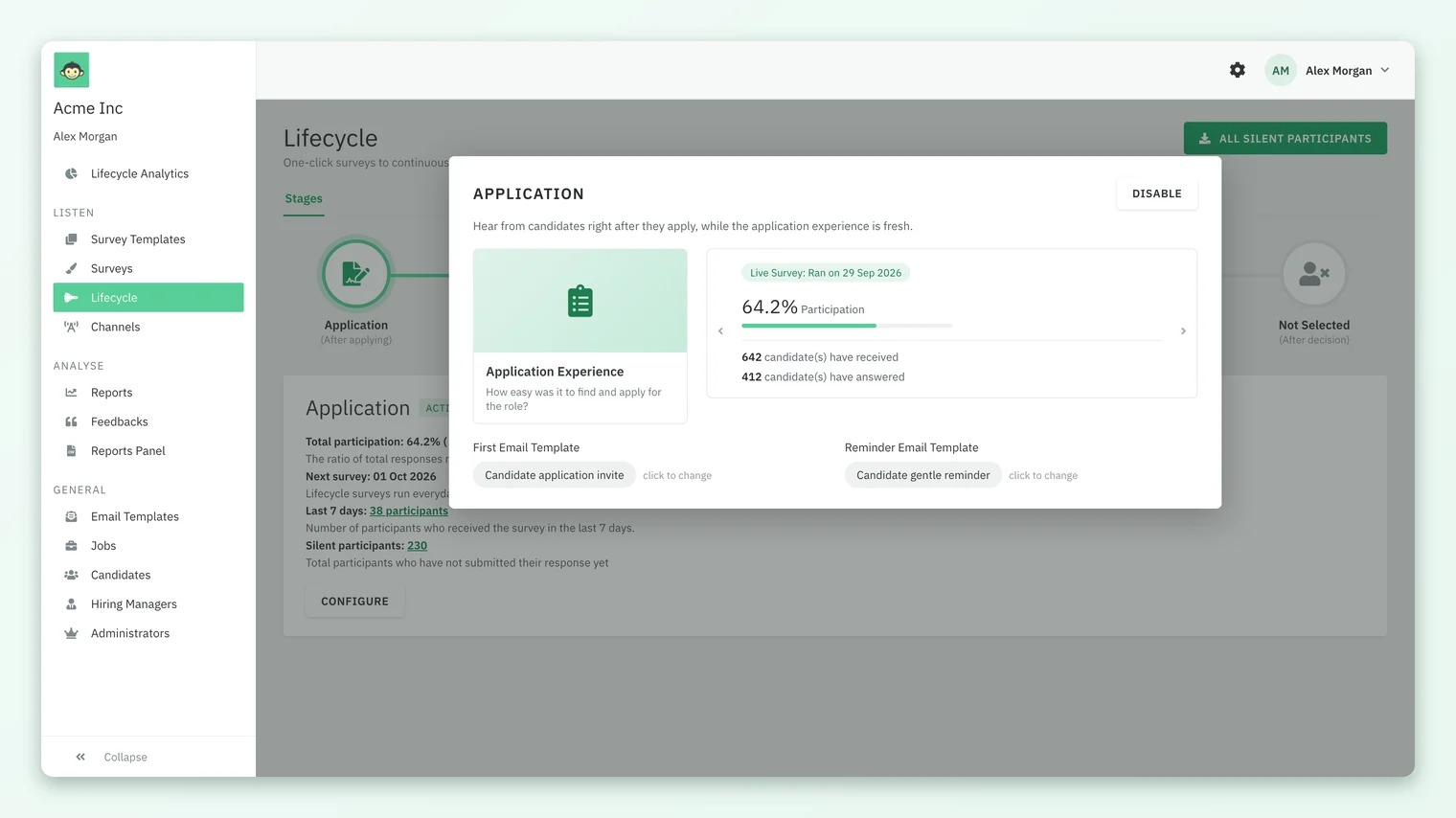Screen dimensions: 1456x818
Task: Click the Live Survey date badge
Action: pos(826,273)
